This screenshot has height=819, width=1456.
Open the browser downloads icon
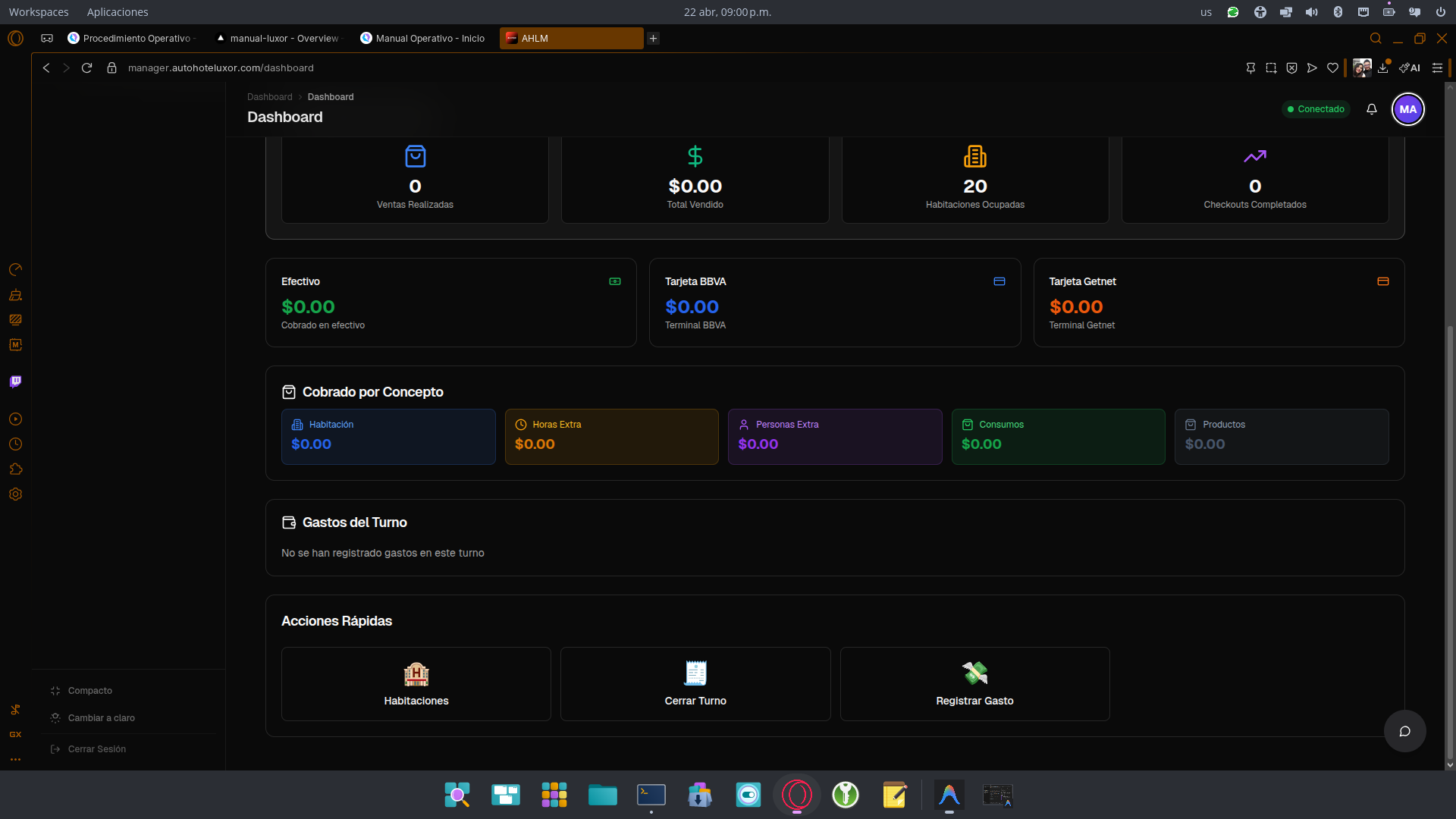[1383, 68]
